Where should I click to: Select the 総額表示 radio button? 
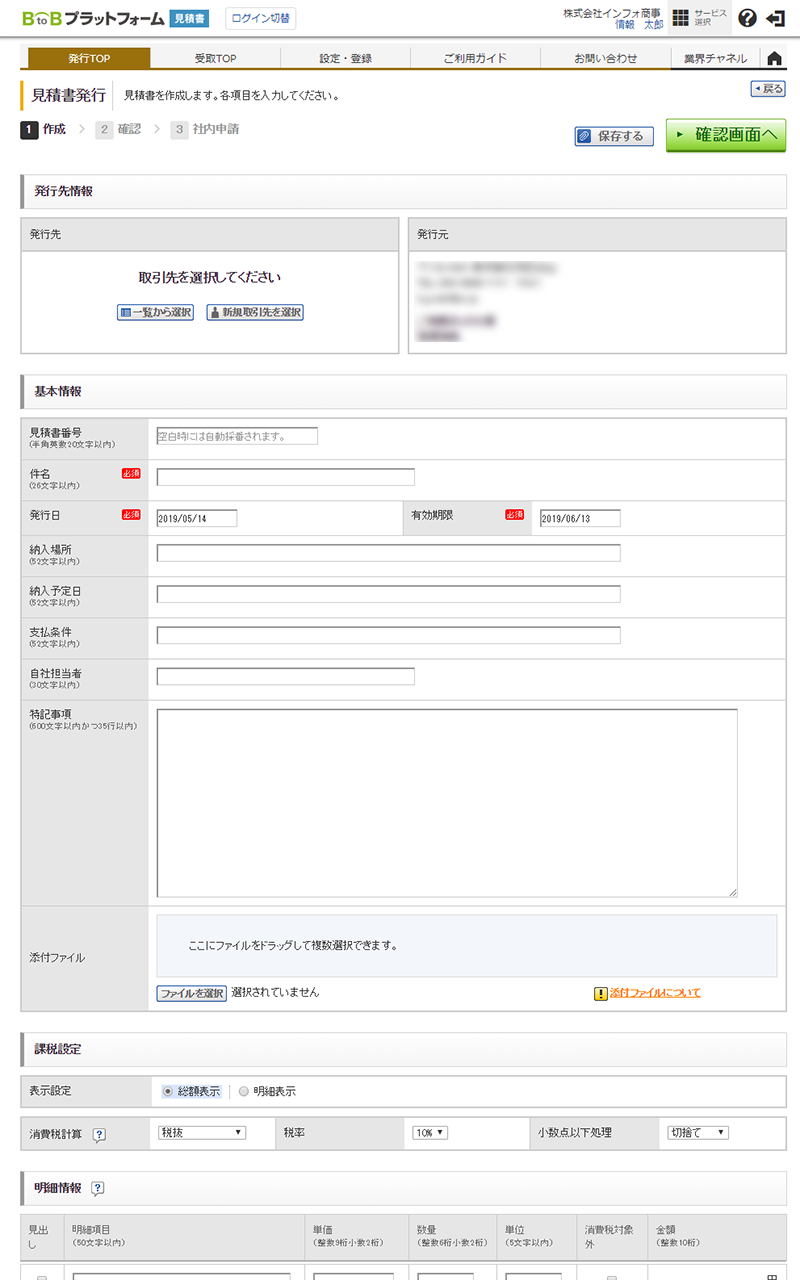pos(167,1091)
